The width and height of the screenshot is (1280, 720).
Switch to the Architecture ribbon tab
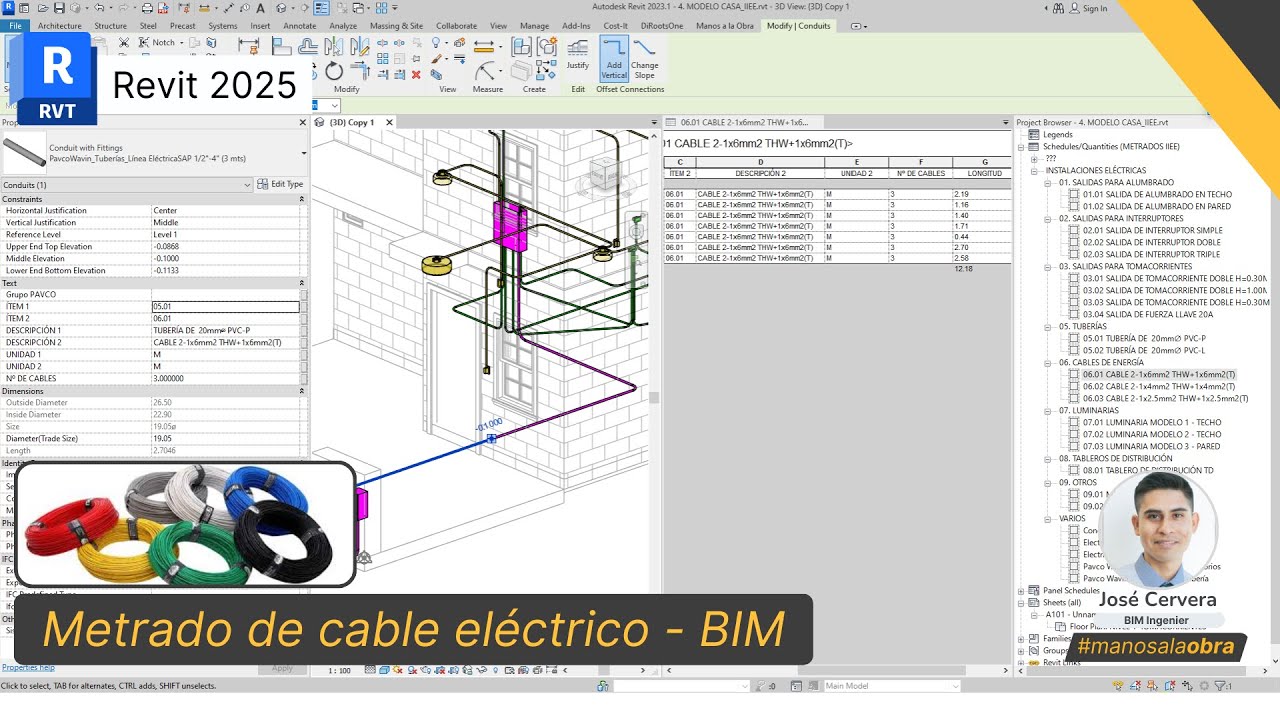(x=60, y=25)
